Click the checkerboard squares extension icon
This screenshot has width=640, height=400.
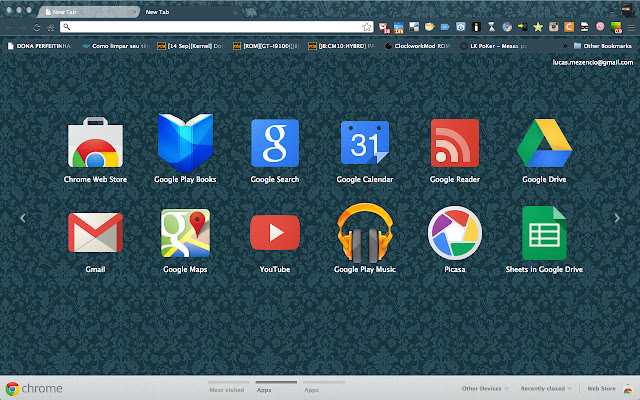414,27
